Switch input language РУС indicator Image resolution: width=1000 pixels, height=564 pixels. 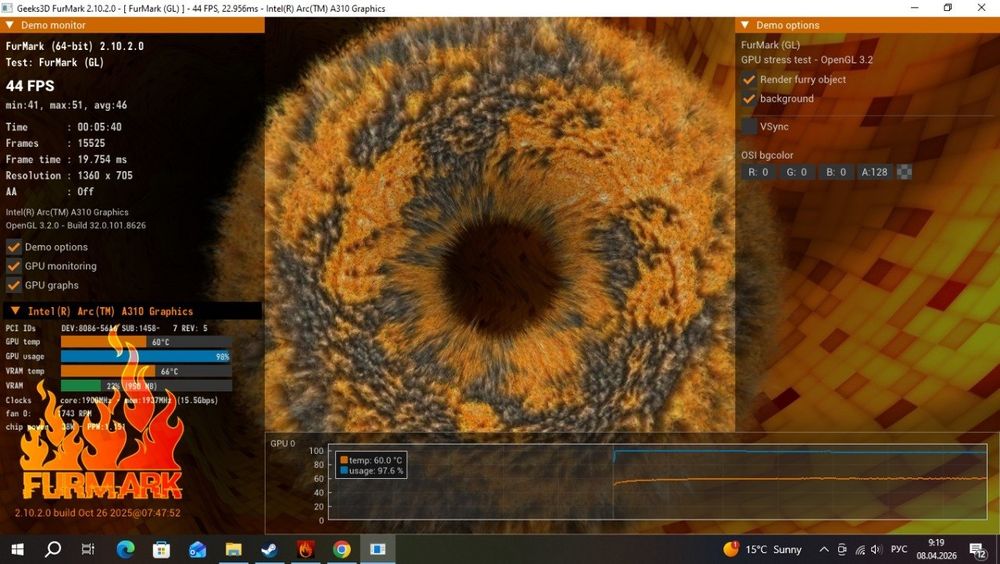pos(899,549)
